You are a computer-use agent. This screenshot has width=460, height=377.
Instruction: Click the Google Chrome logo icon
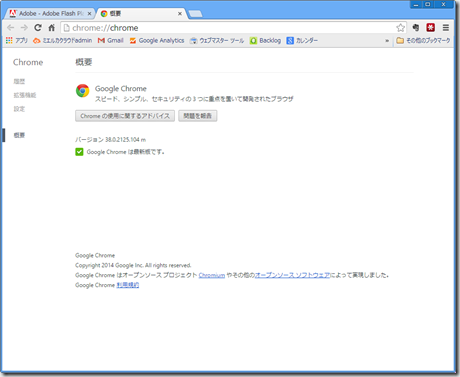coord(83,91)
